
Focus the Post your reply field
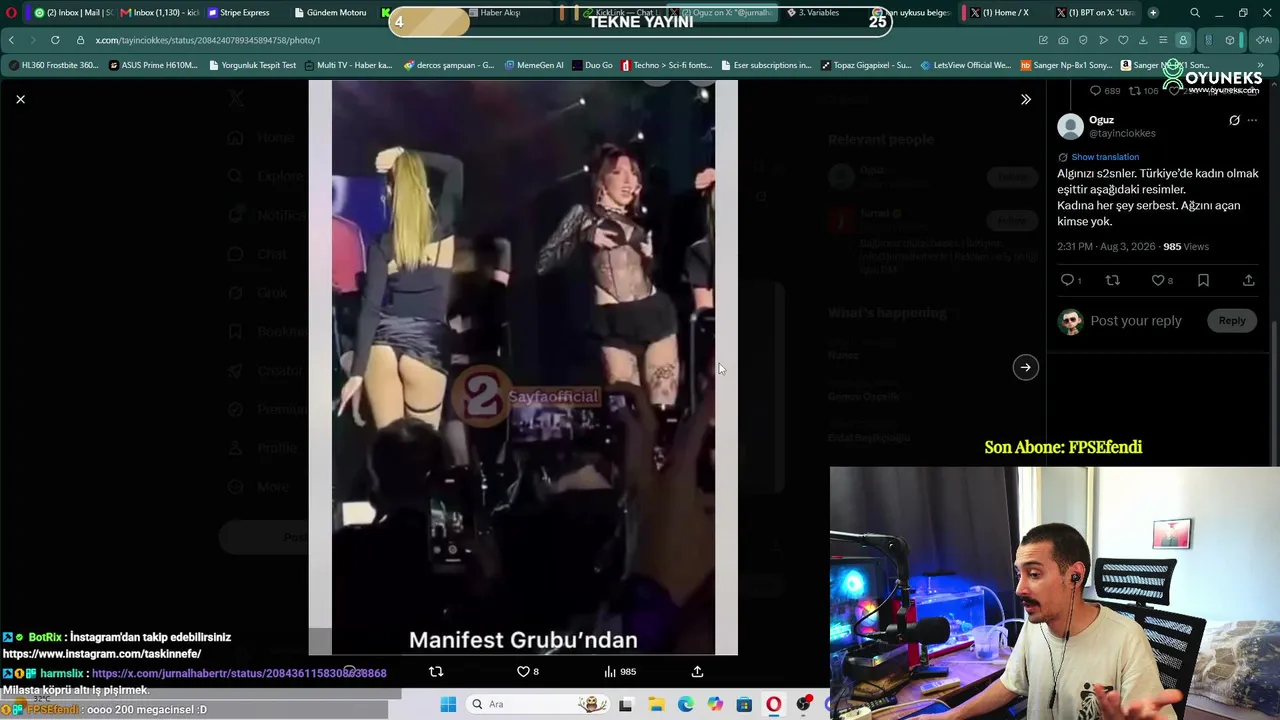[x=1136, y=321]
